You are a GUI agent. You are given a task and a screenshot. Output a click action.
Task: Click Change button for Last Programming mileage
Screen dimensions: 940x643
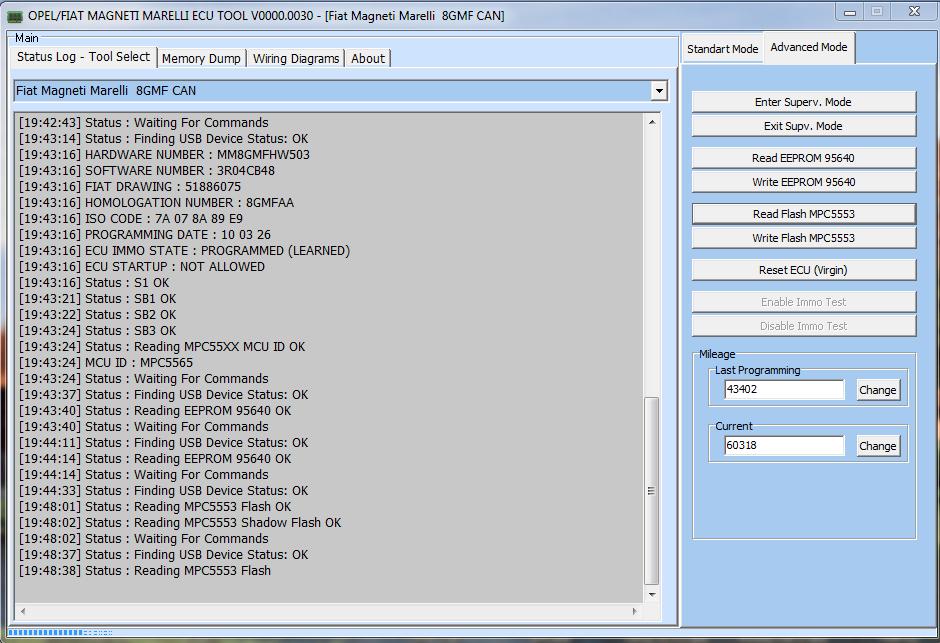pos(878,390)
